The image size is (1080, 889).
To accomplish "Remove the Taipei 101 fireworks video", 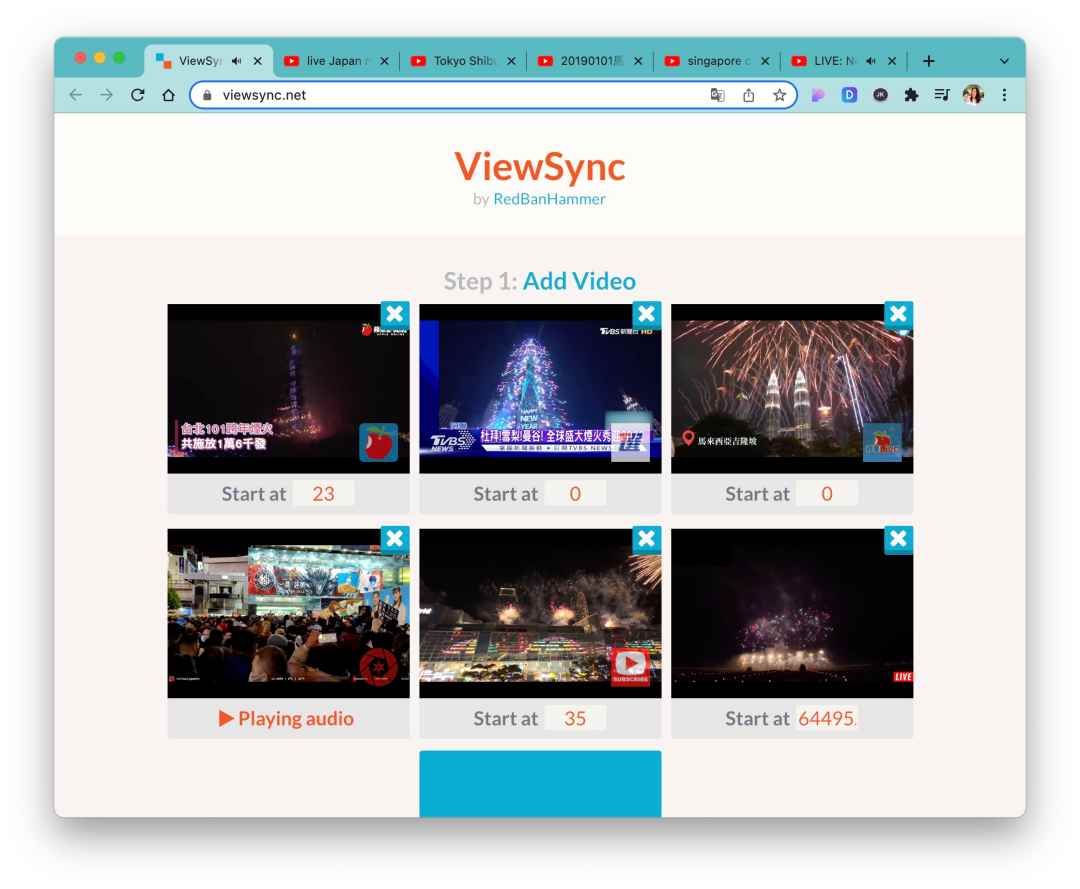I will click(395, 314).
